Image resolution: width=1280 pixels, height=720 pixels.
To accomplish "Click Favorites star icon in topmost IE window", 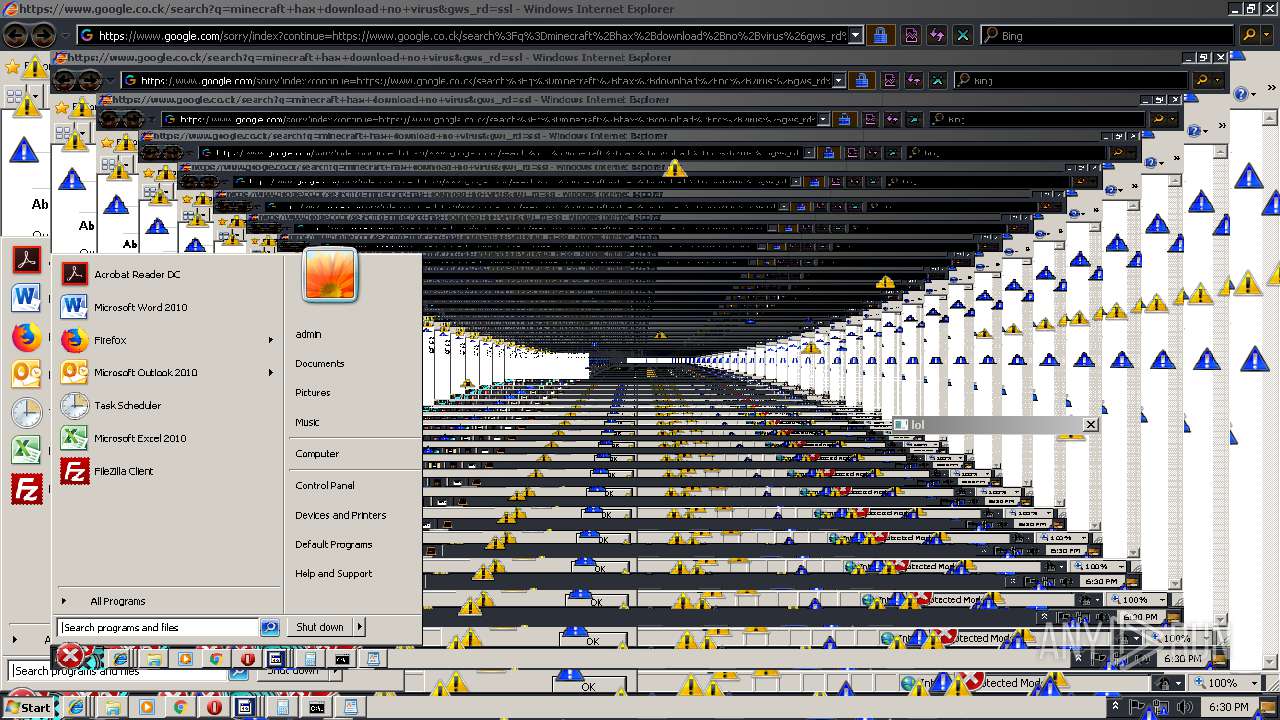I will pos(11,67).
